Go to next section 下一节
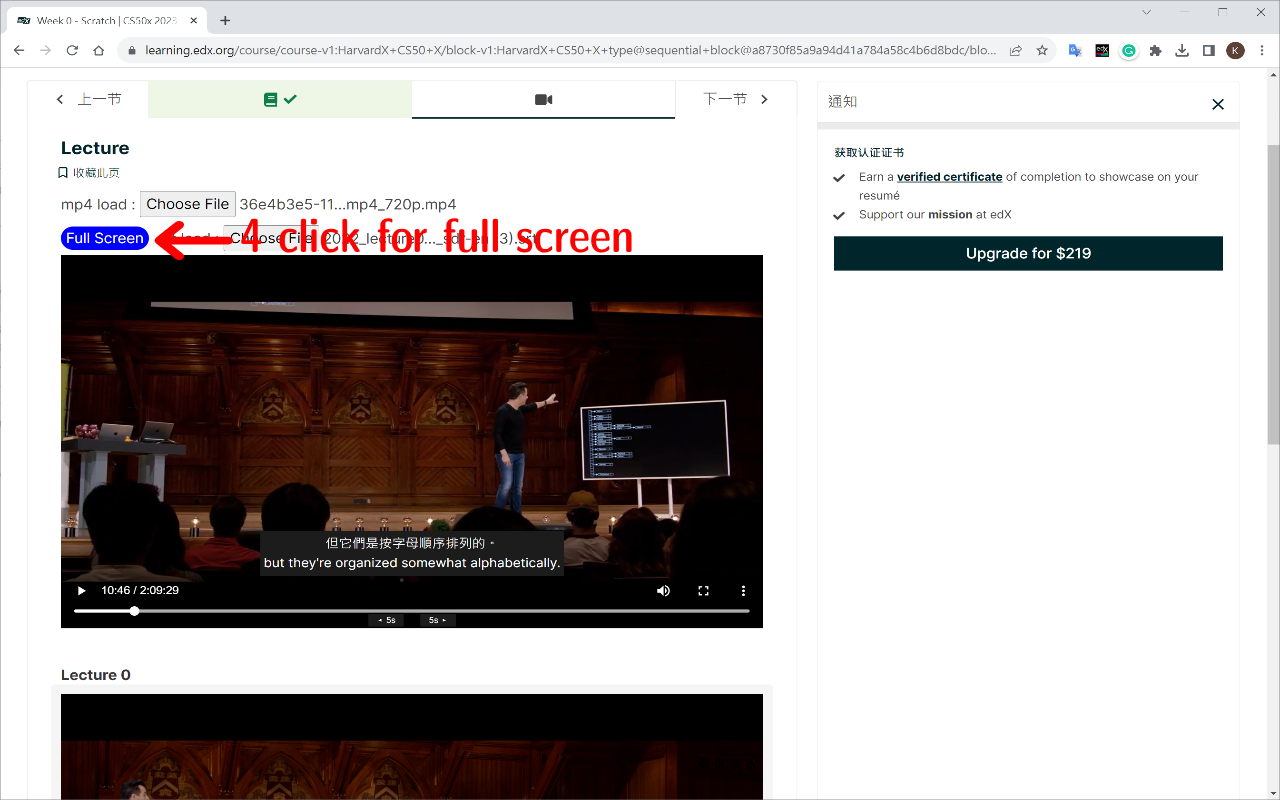This screenshot has width=1280, height=800. 736,99
